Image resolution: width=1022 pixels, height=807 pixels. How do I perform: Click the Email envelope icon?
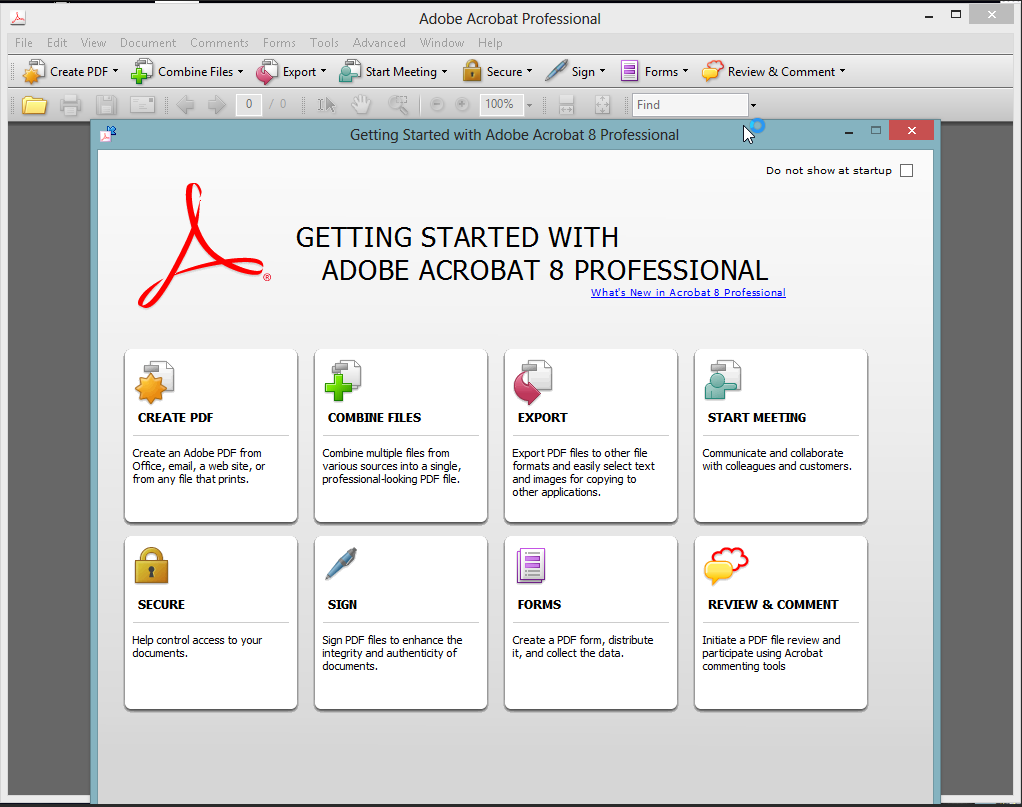(x=142, y=104)
